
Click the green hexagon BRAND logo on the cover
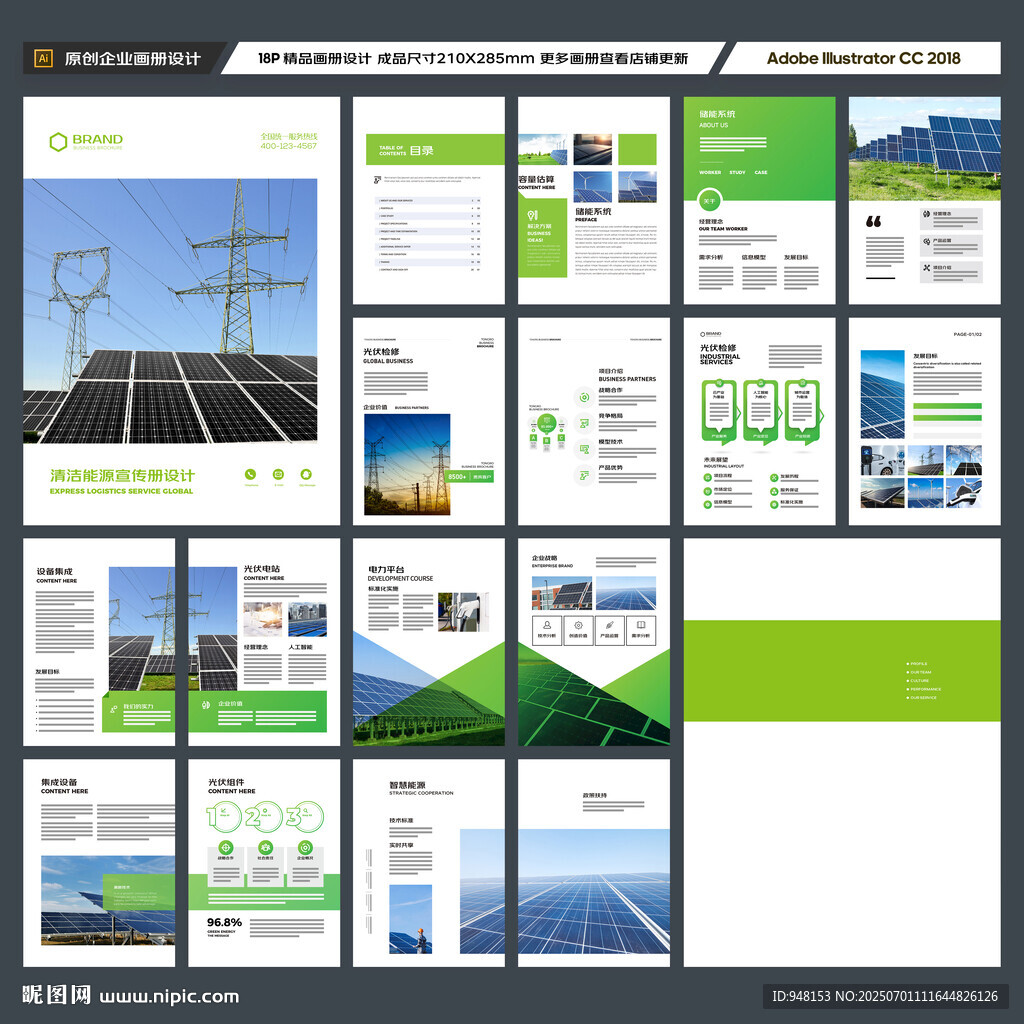coord(58,142)
